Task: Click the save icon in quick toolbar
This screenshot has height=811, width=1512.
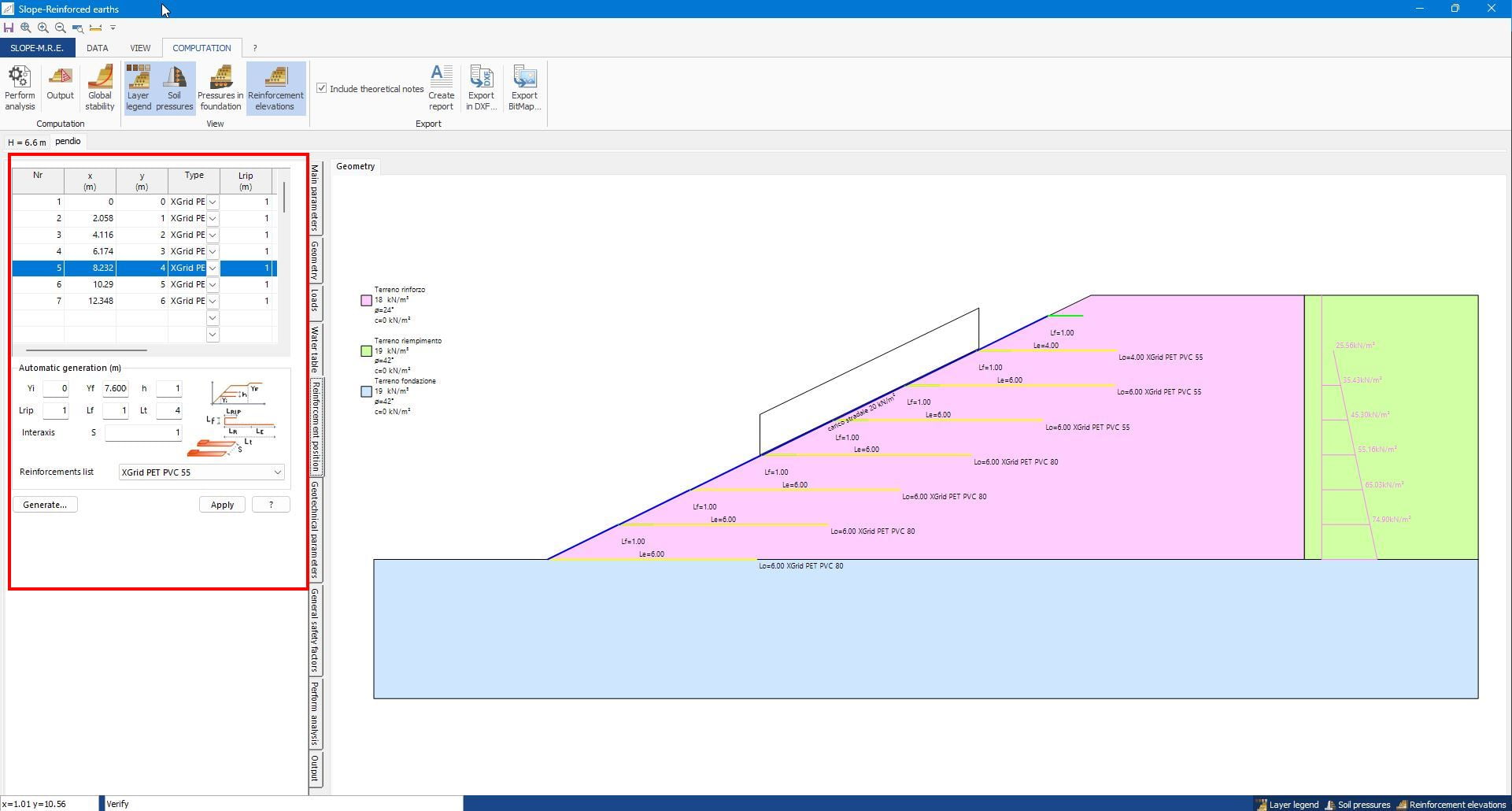Action: [x=9, y=28]
